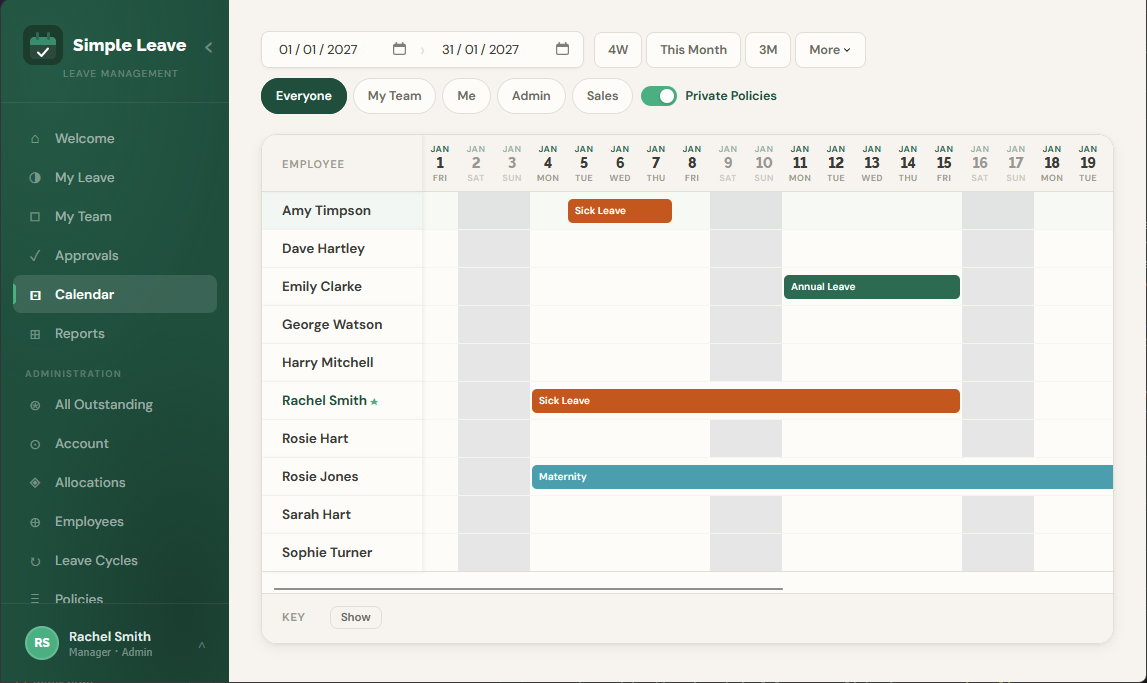Click the This Month button
This screenshot has height=683, width=1147.
pos(693,50)
